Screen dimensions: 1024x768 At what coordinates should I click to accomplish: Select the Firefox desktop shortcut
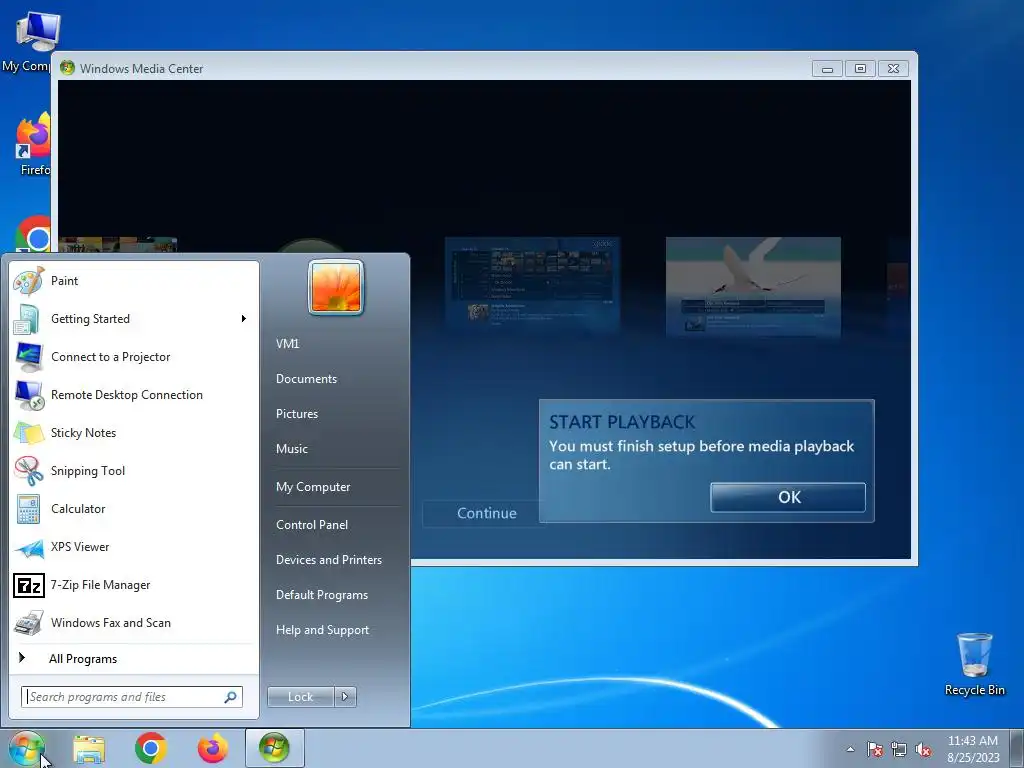pyautogui.click(x=33, y=144)
